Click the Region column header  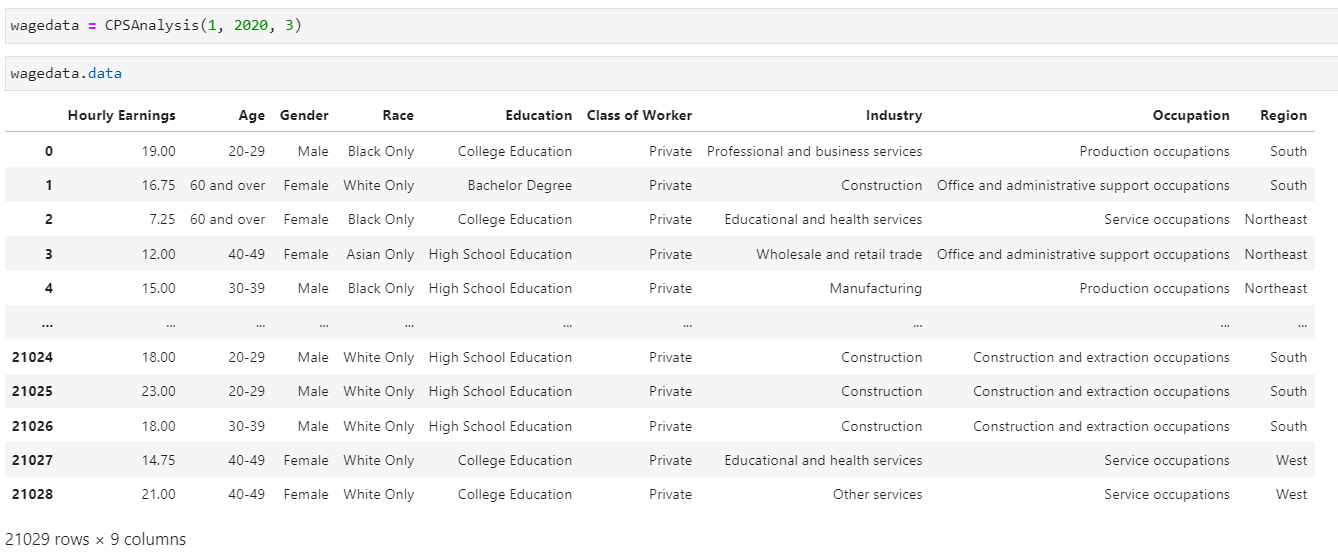1284,115
